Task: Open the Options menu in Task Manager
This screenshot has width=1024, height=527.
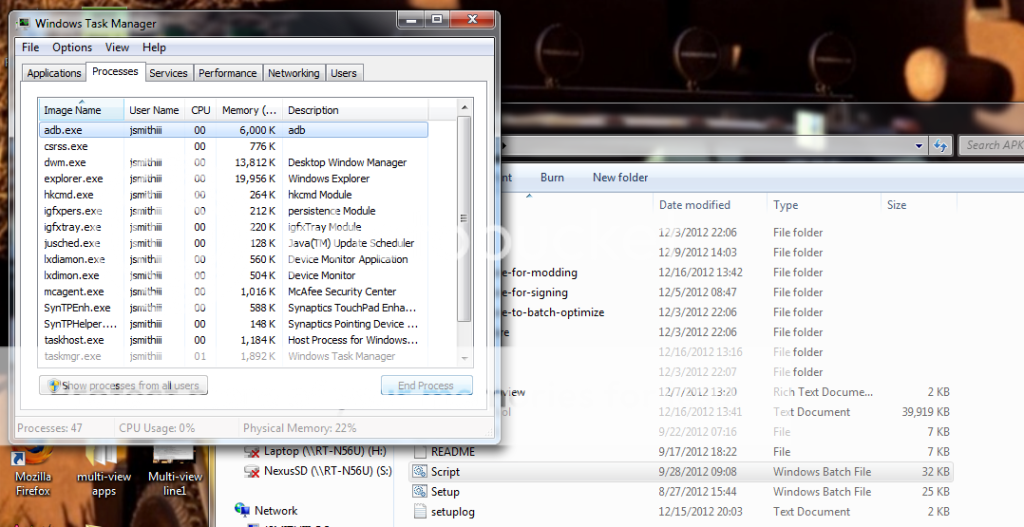Action: click(x=72, y=47)
